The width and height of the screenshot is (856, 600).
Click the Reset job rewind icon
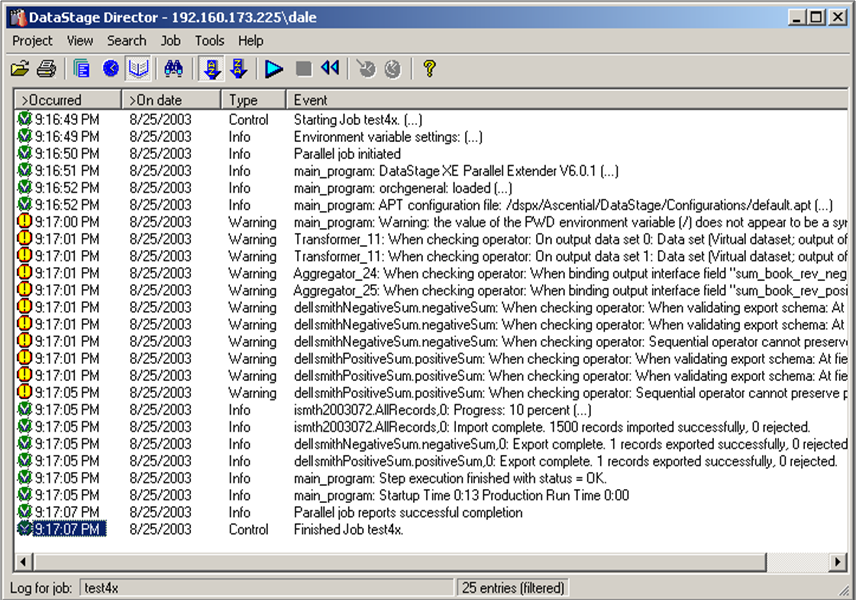coord(330,69)
